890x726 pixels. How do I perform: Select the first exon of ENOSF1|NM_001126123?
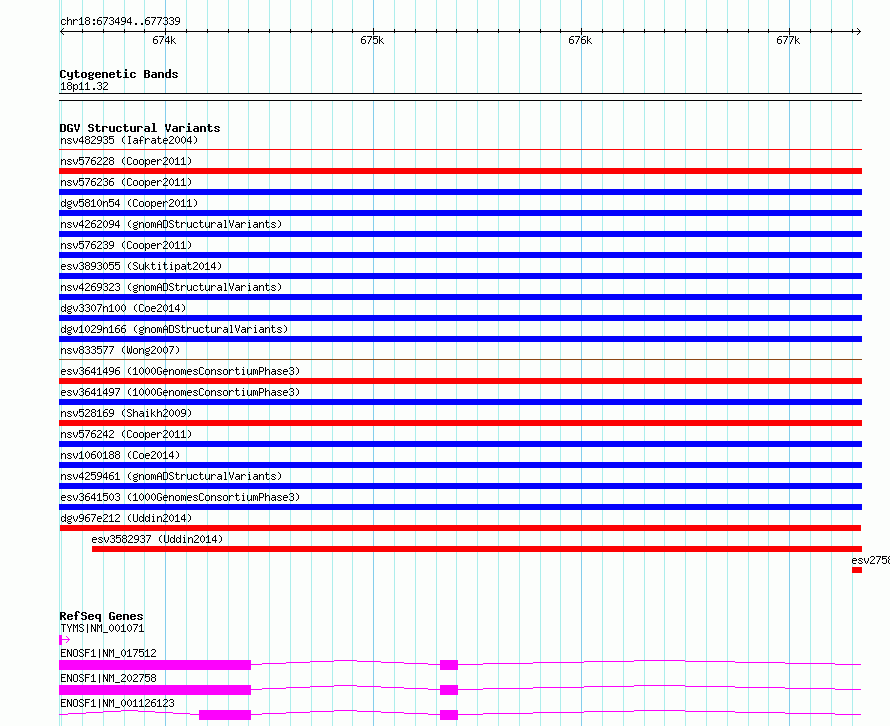click(x=225, y=715)
